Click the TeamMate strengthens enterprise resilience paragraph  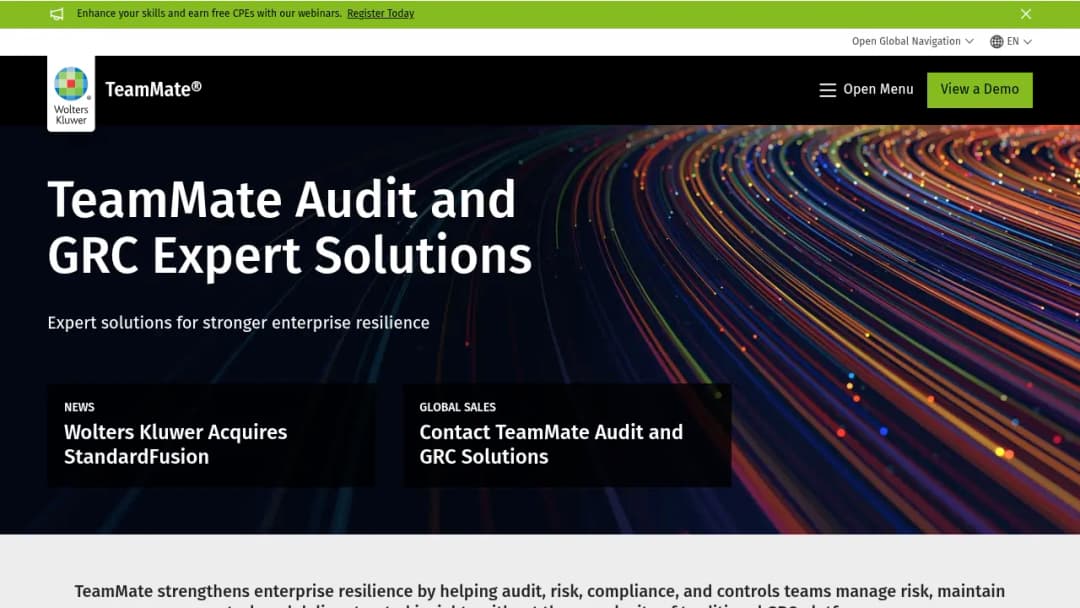tap(539, 596)
